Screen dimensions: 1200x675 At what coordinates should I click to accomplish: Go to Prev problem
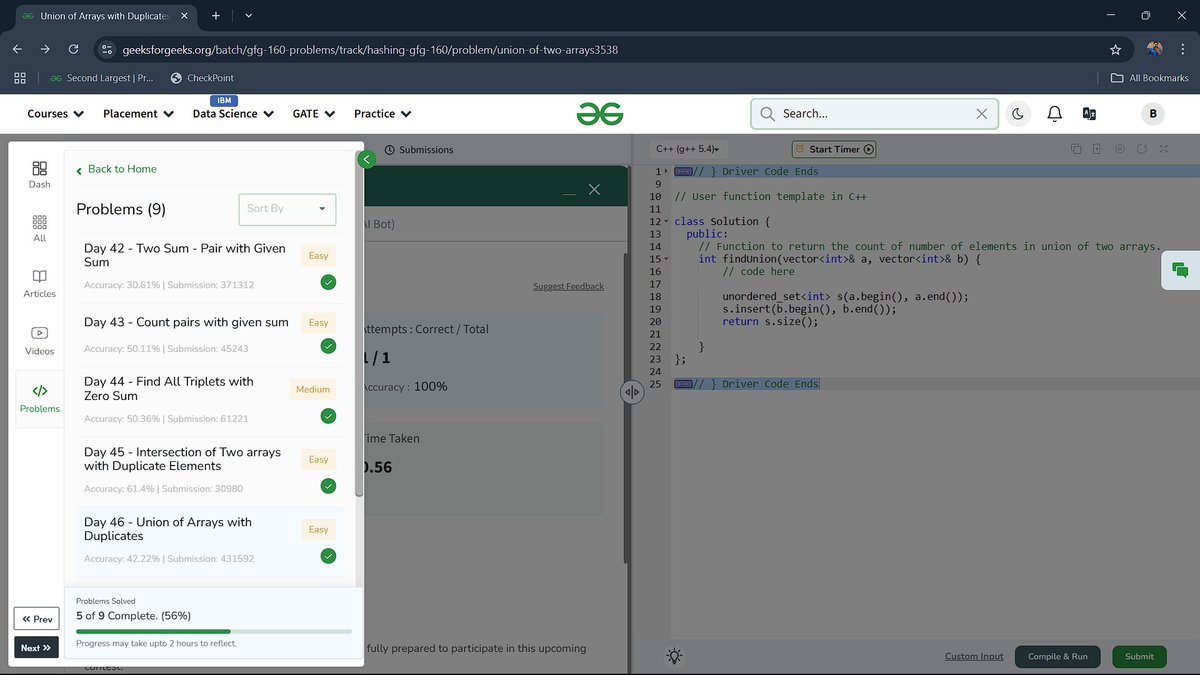pos(37,619)
